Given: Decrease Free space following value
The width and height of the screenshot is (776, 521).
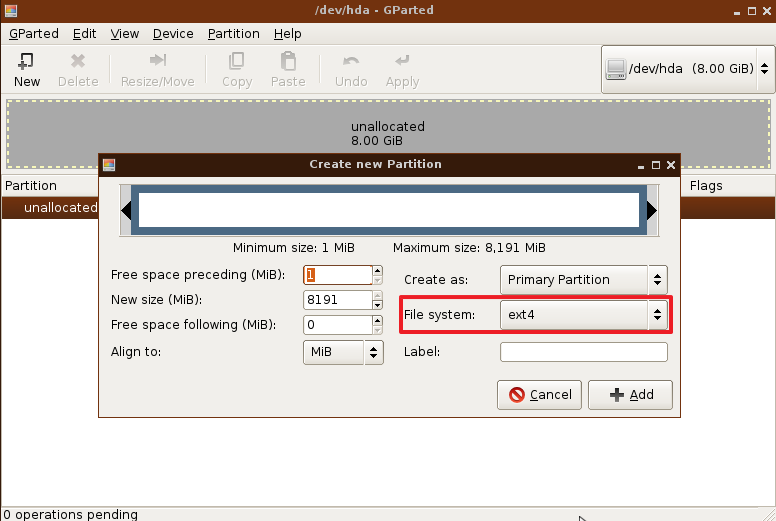Looking at the screenshot, I should click(x=378, y=330).
